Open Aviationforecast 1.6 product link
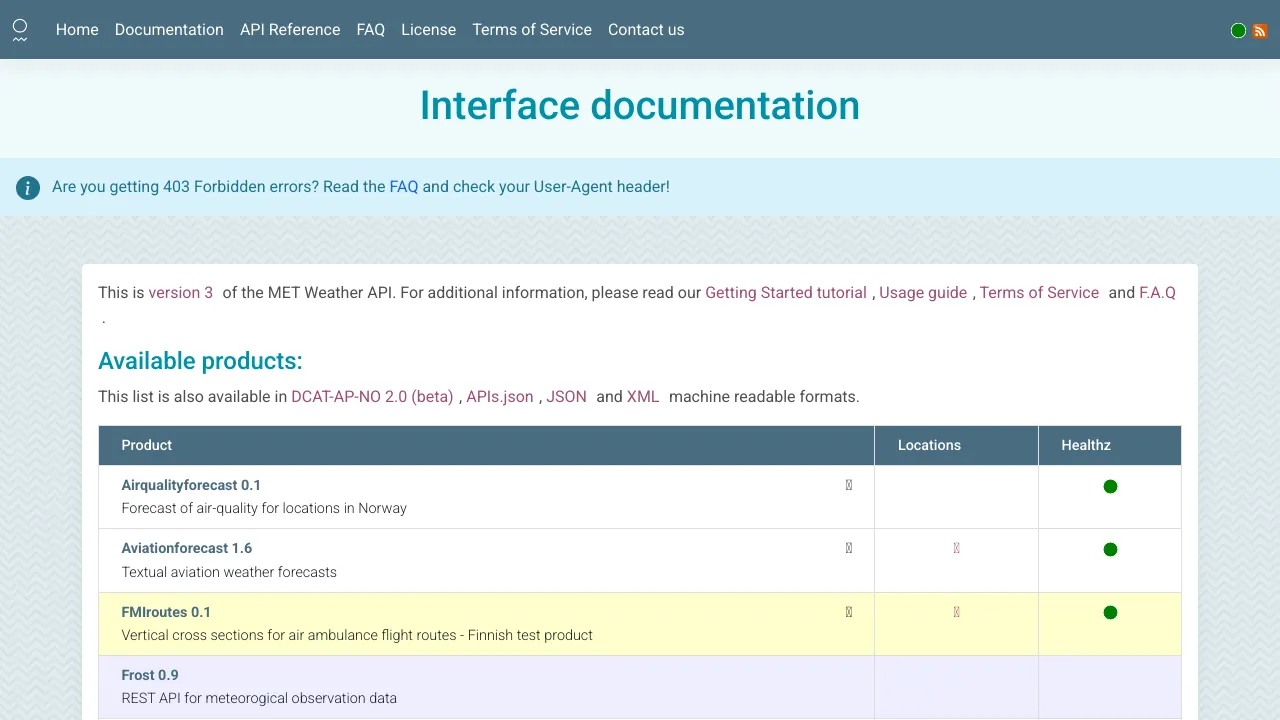 click(x=187, y=548)
